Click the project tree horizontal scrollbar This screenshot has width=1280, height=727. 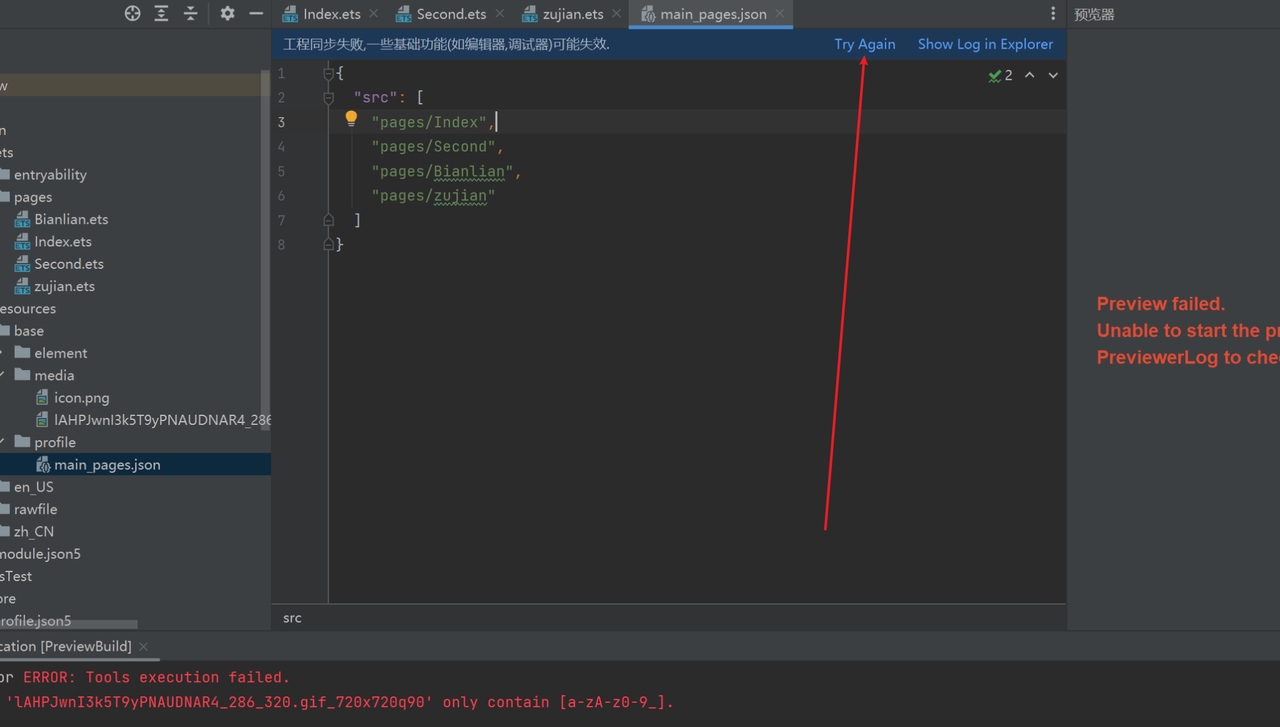tap(69, 624)
